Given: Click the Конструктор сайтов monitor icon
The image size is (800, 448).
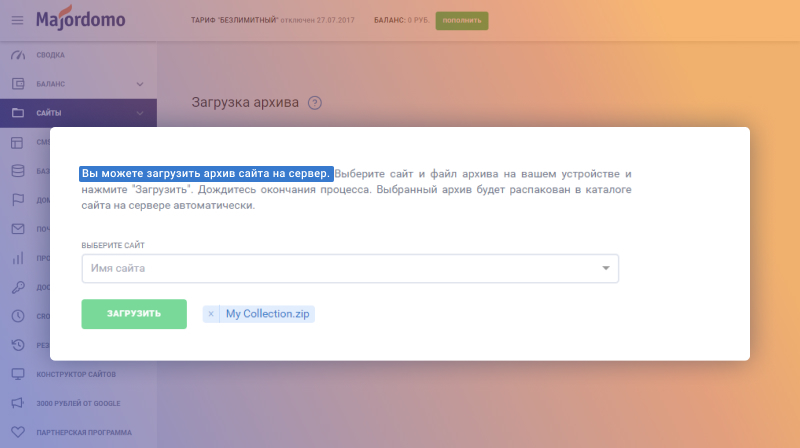Looking at the screenshot, I should coord(17,374).
